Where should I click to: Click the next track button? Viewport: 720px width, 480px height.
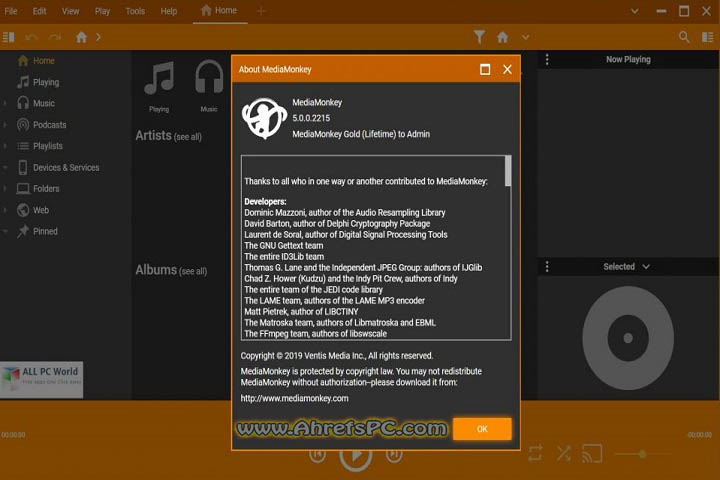click(x=394, y=455)
